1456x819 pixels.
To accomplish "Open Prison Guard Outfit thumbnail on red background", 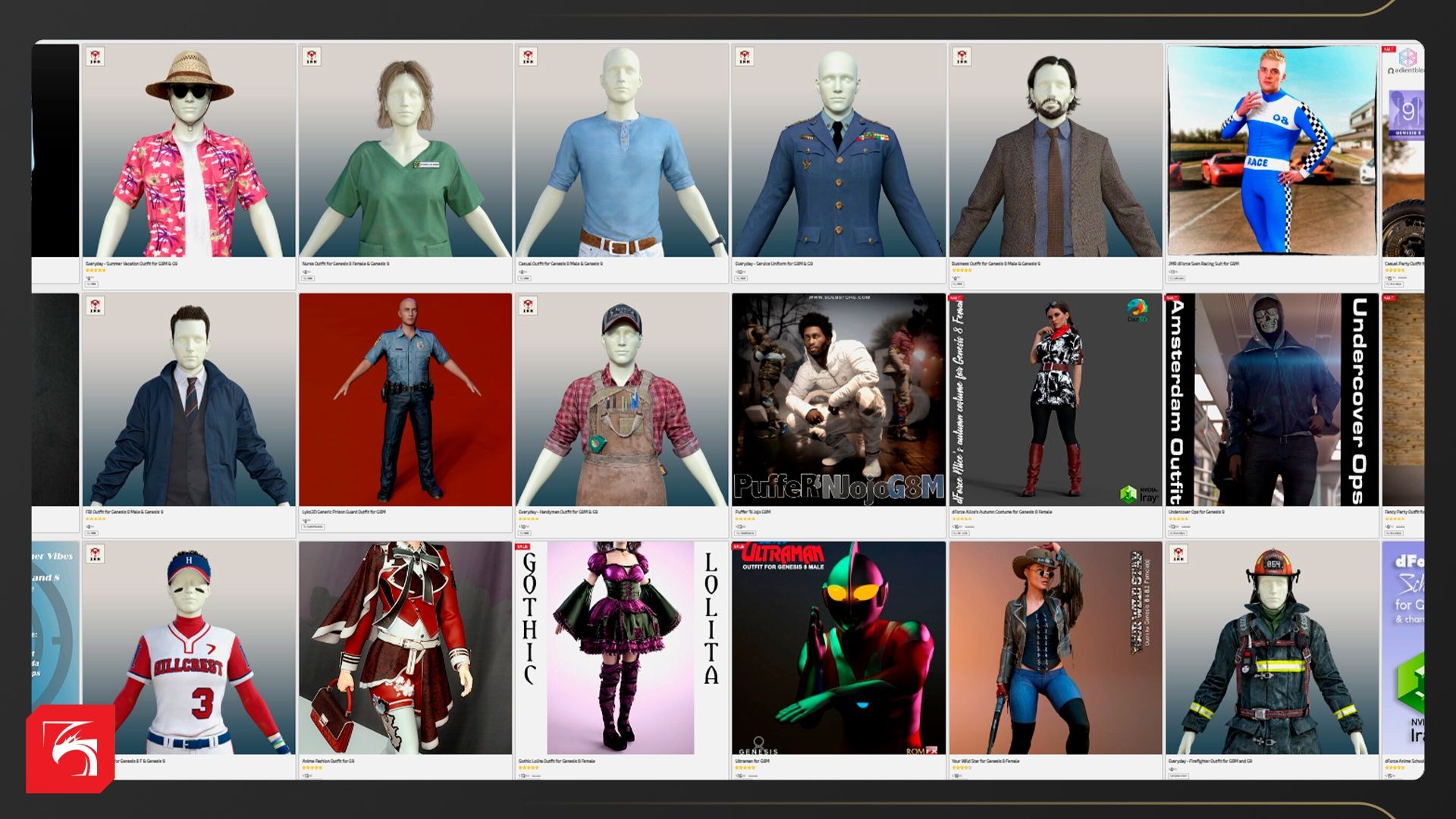I will click(405, 400).
